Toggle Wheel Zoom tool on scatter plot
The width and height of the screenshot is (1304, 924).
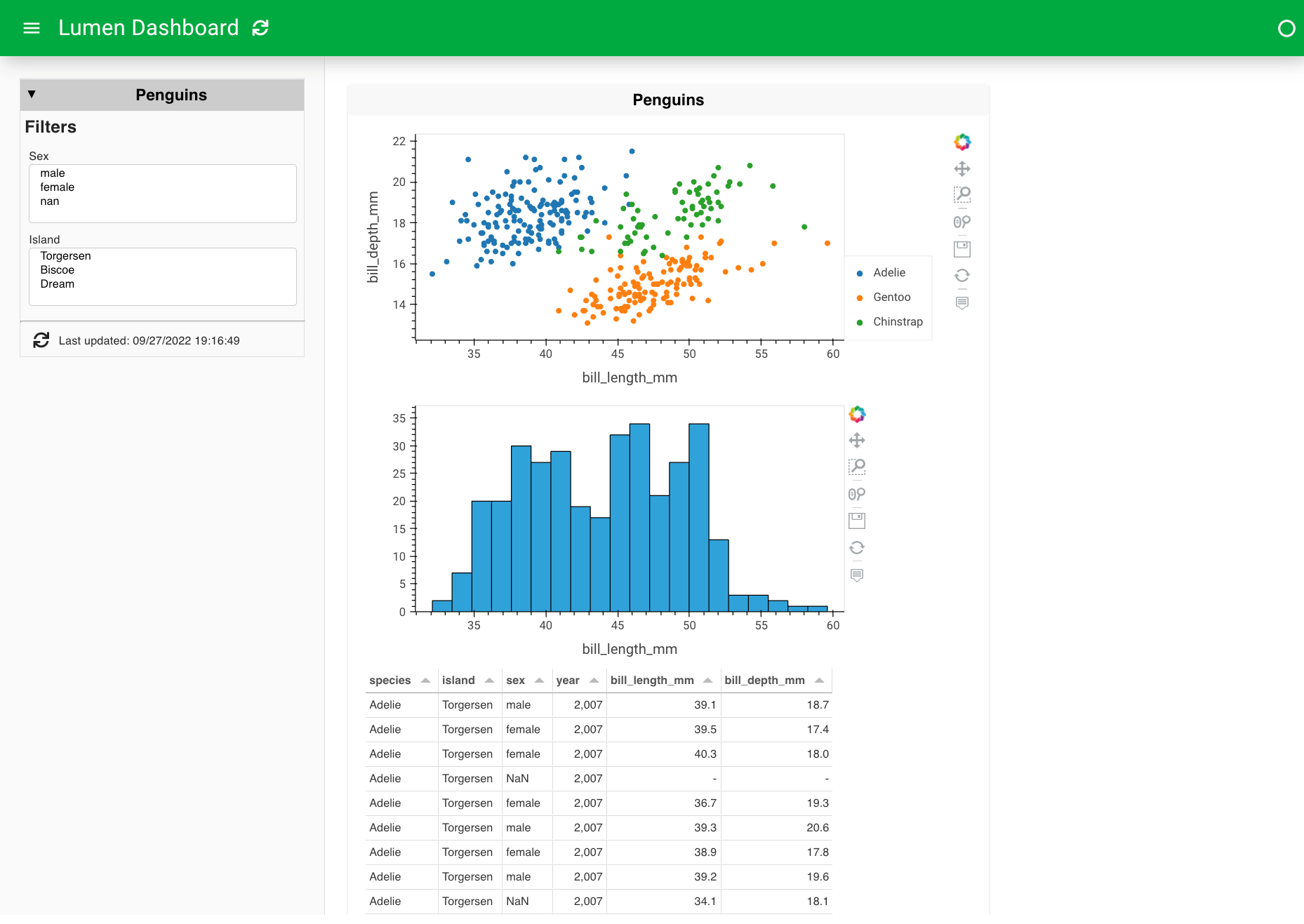click(962, 222)
